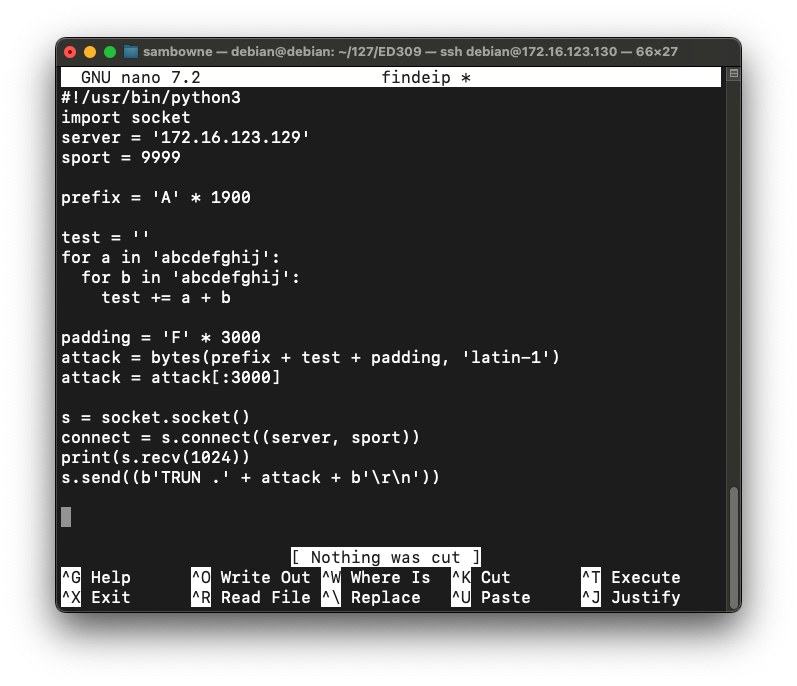Click the 'import socket' line
The width and height of the screenshot is (797, 686).
[x=126, y=117]
